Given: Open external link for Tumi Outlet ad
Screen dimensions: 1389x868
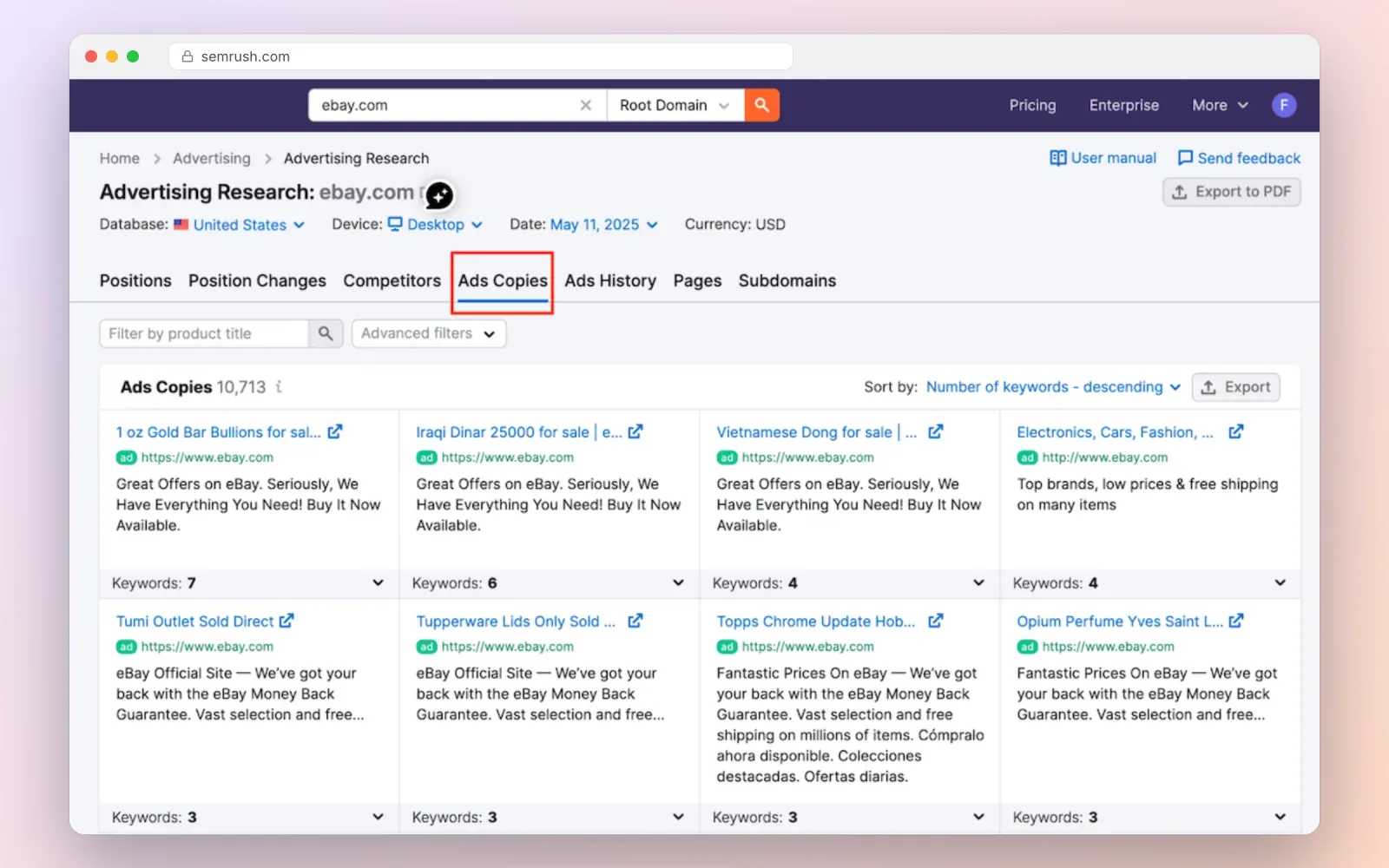Looking at the screenshot, I should 286,621.
